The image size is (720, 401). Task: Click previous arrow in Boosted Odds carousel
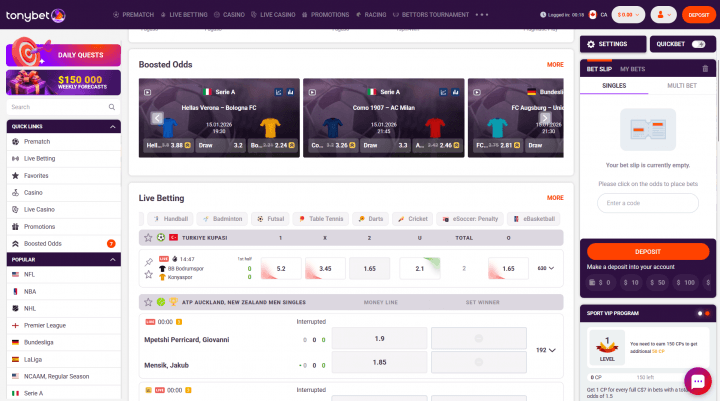(x=157, y=118)
